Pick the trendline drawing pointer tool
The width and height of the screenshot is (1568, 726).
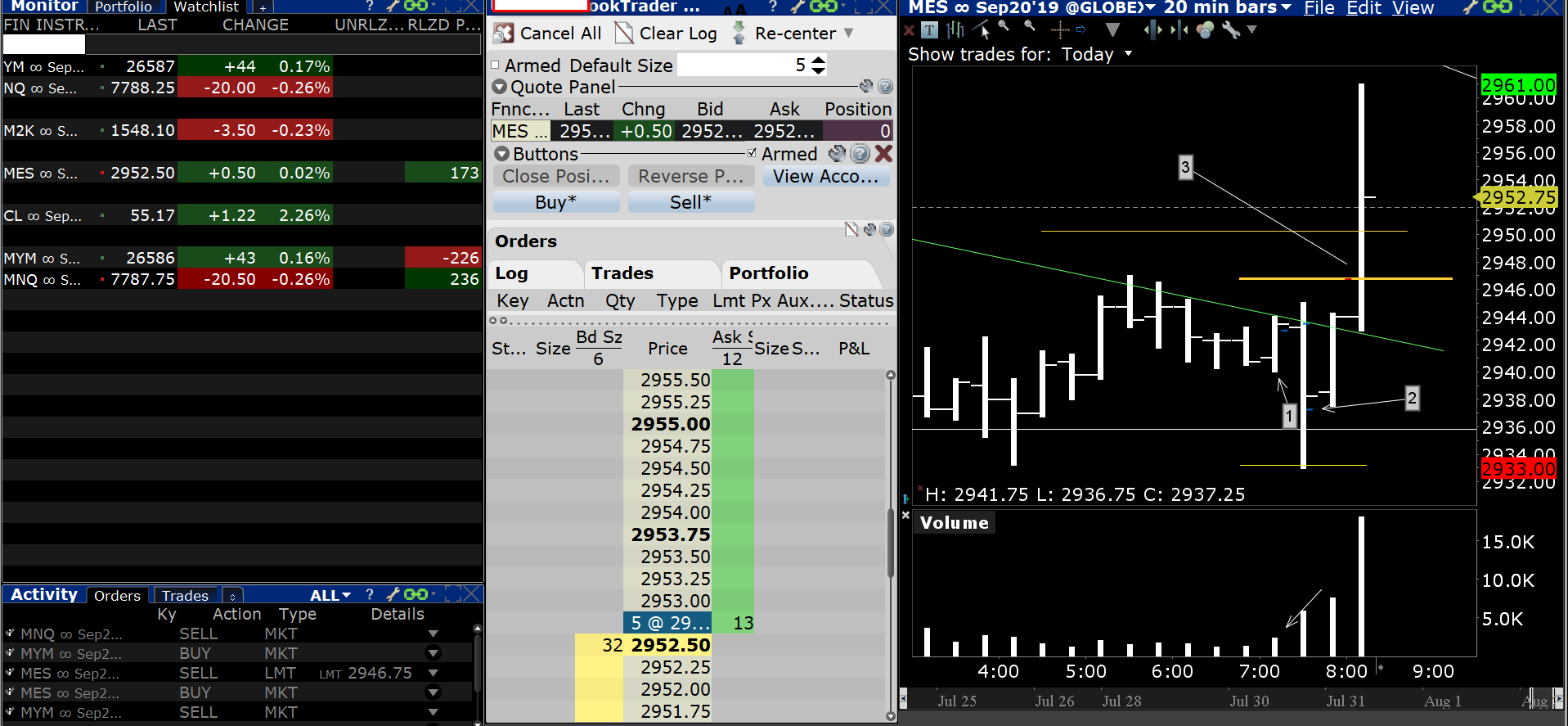pyautogui.click(x=982, y=30)
